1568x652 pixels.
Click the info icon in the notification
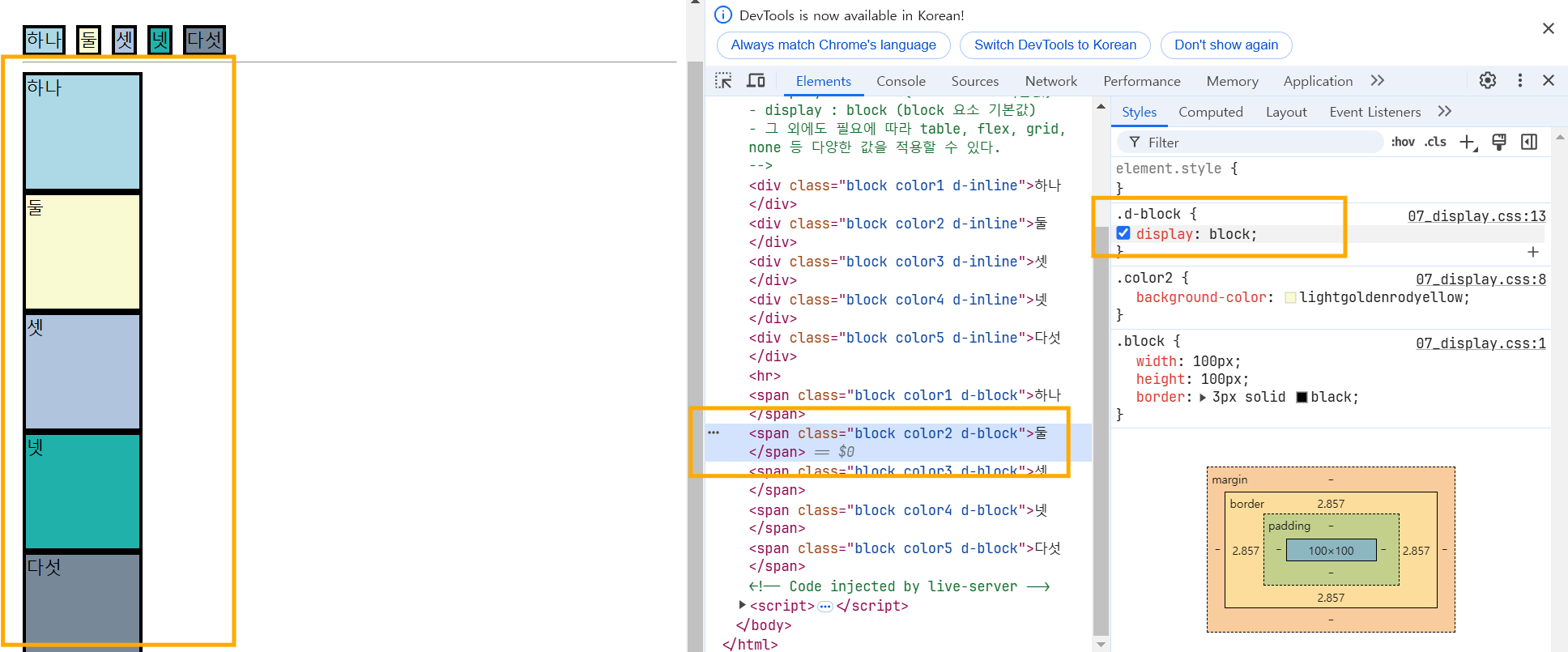tap(723, 15)
